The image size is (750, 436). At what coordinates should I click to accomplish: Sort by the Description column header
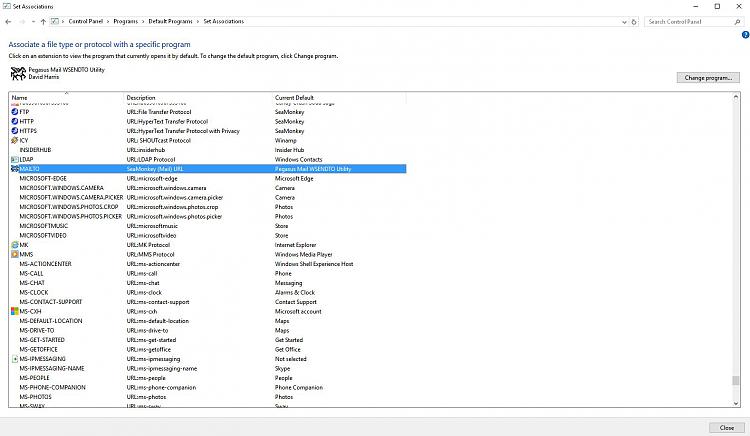(x=198, y=97)
